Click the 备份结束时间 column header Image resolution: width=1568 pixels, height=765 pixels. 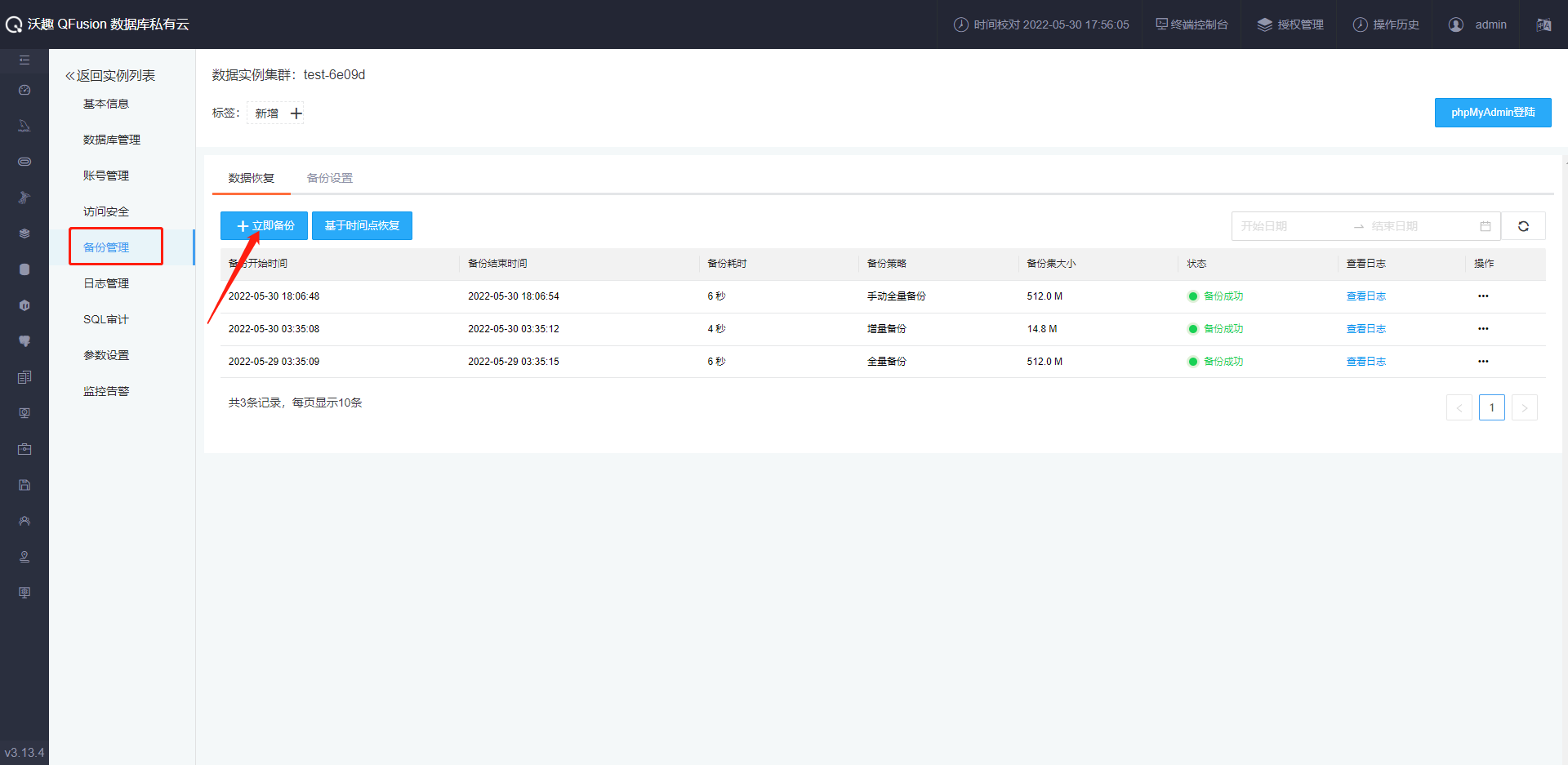pos(497,264)
